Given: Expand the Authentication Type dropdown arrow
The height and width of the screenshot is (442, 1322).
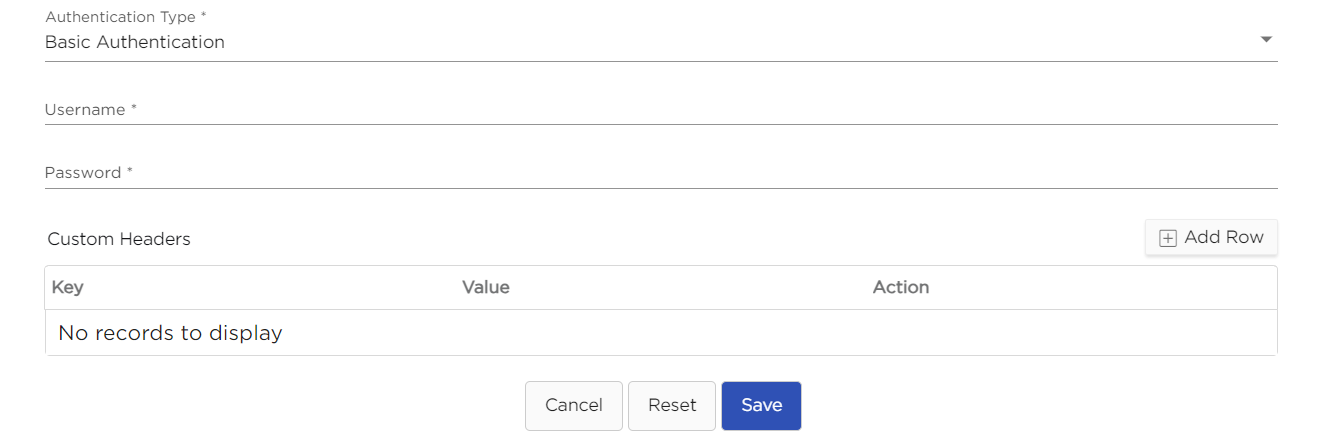Looking at the screenshot, I should click(x=1266, y=40).
